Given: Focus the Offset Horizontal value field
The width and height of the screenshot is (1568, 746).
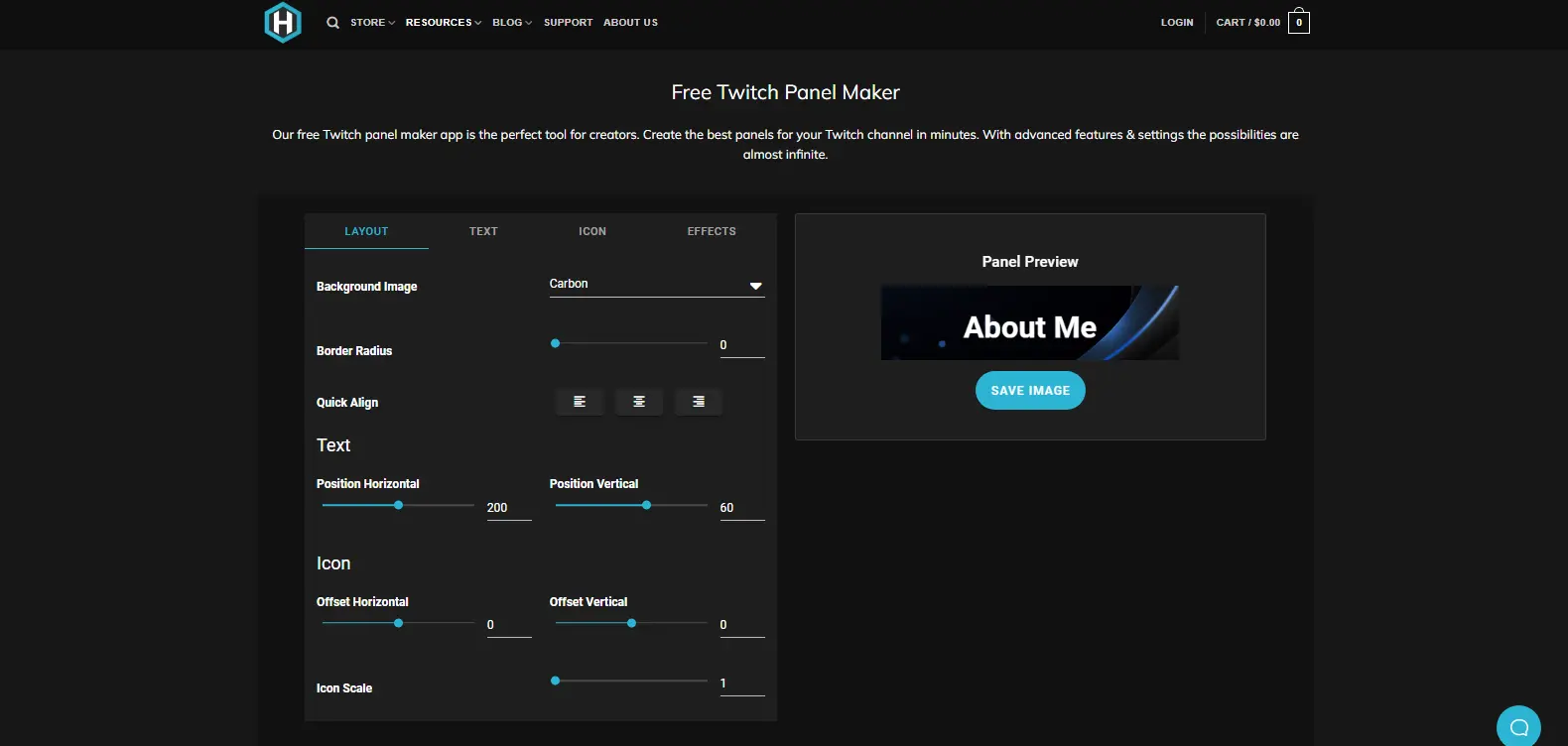Looking at the screenshot, I should (x=509, y=625).
